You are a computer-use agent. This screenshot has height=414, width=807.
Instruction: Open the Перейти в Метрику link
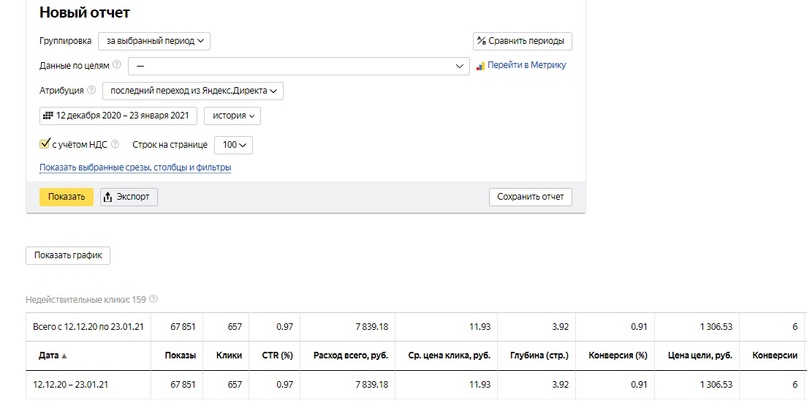click(x=526, y=66)
